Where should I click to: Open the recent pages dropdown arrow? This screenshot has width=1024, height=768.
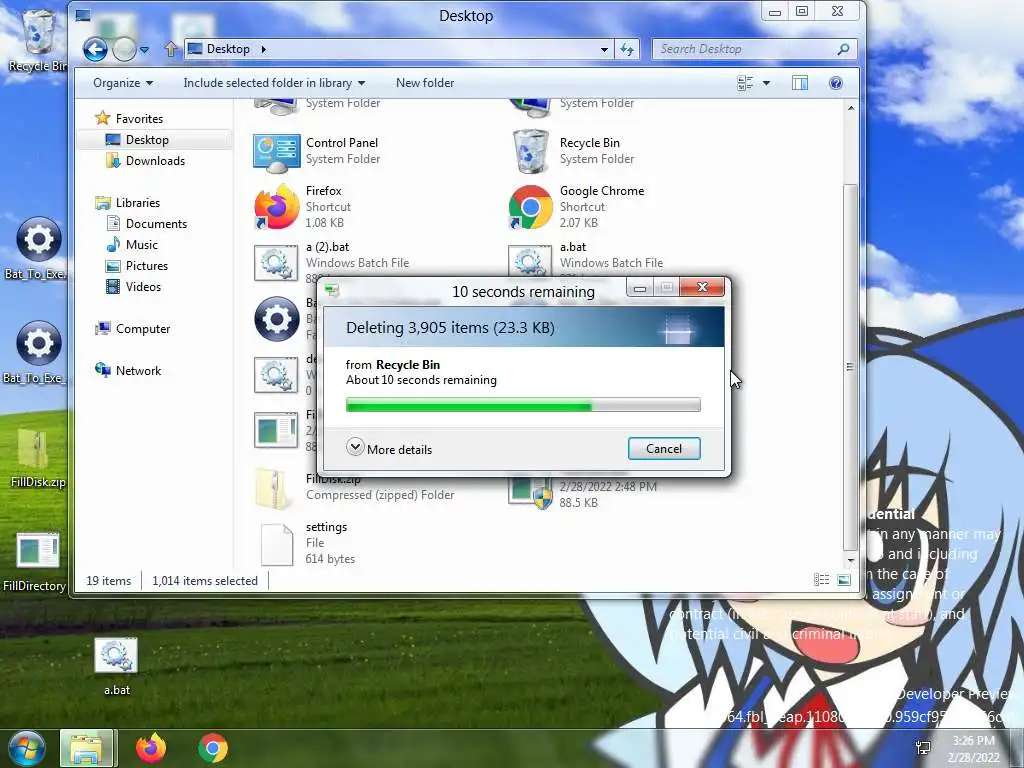pyautogui.click(x=144, y=50)
